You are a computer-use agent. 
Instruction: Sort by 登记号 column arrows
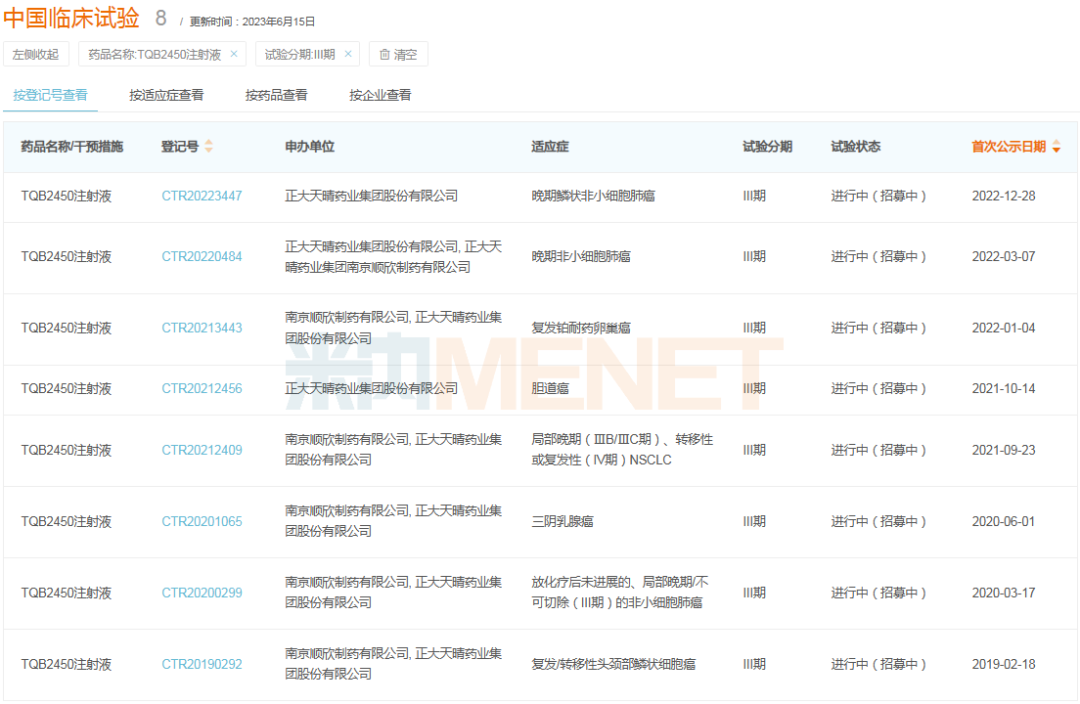tap(209, 146)
